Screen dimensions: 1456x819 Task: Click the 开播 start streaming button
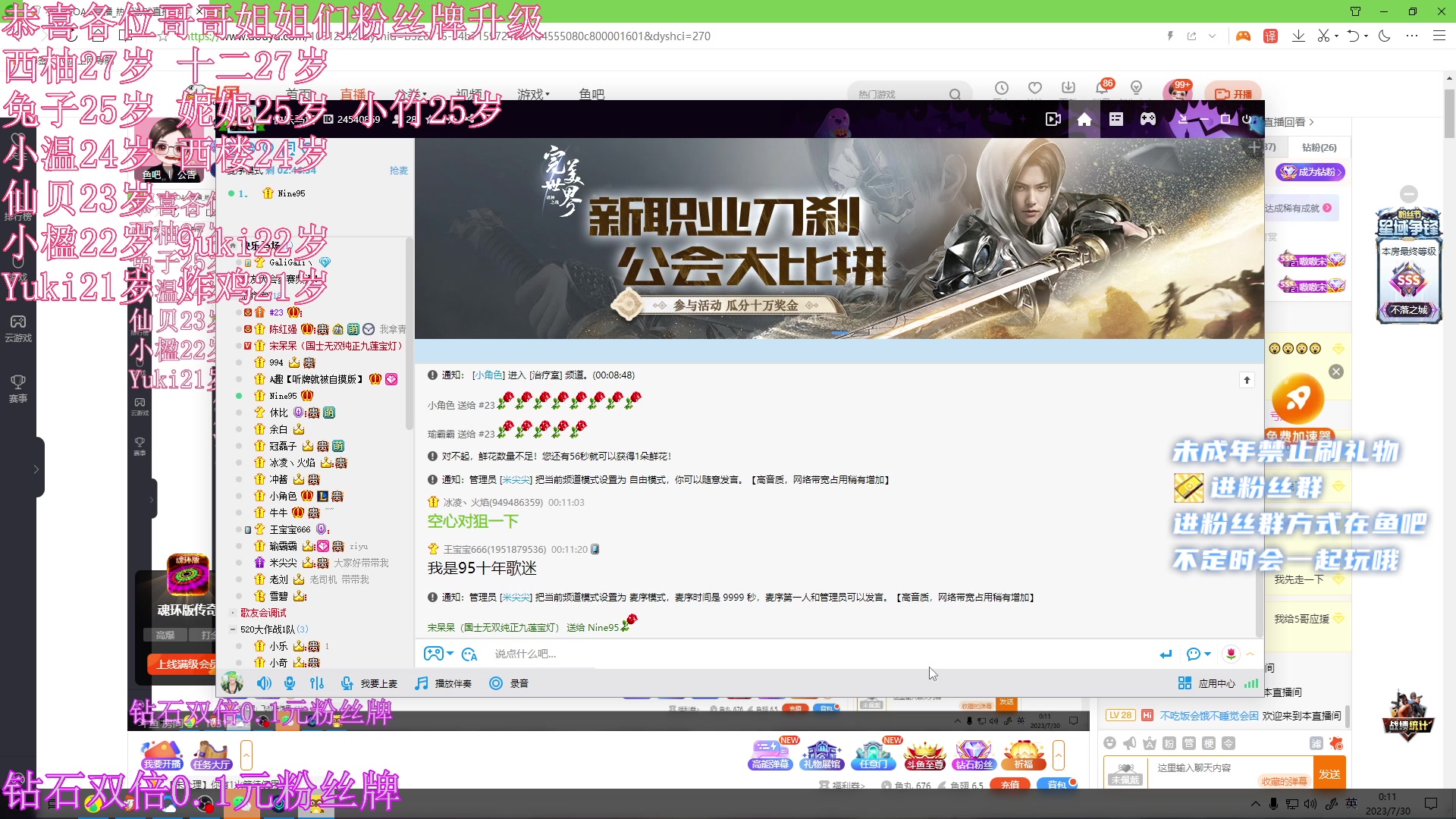tap(1234, 94)
